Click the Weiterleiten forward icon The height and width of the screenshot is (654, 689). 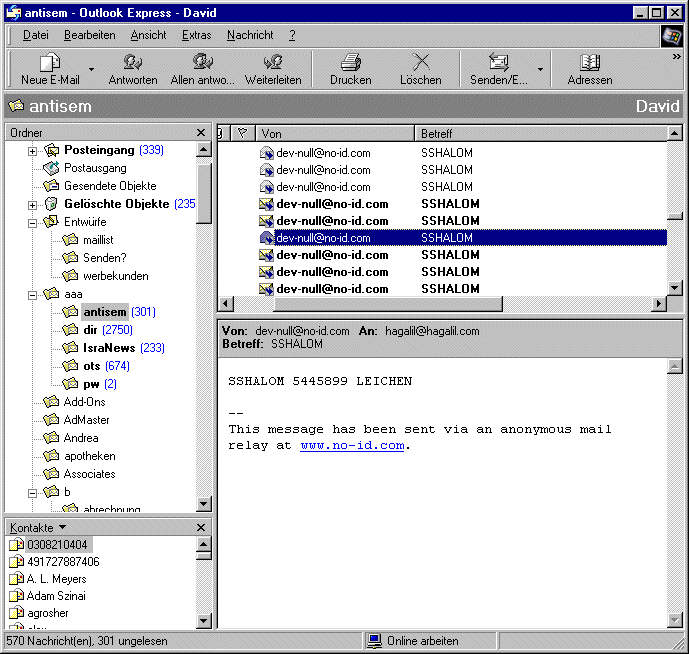(x=273, y=63)
